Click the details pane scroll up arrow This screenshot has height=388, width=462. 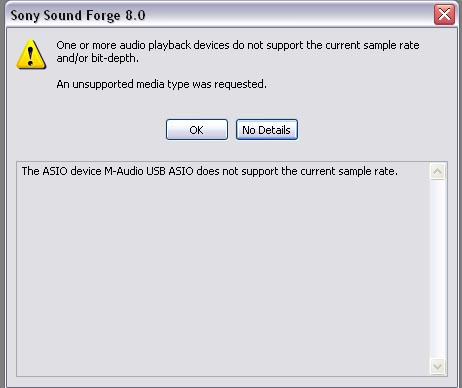point(437,171)
